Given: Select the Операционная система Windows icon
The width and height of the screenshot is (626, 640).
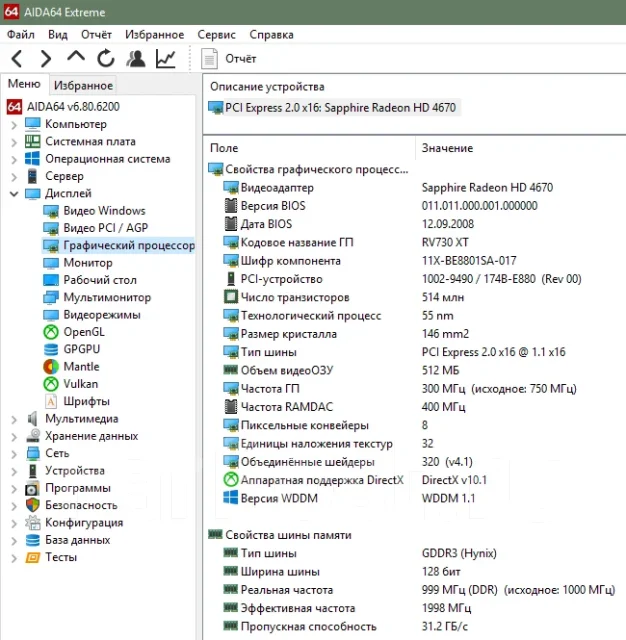Looking at the screenshot, I should [33, 158].
